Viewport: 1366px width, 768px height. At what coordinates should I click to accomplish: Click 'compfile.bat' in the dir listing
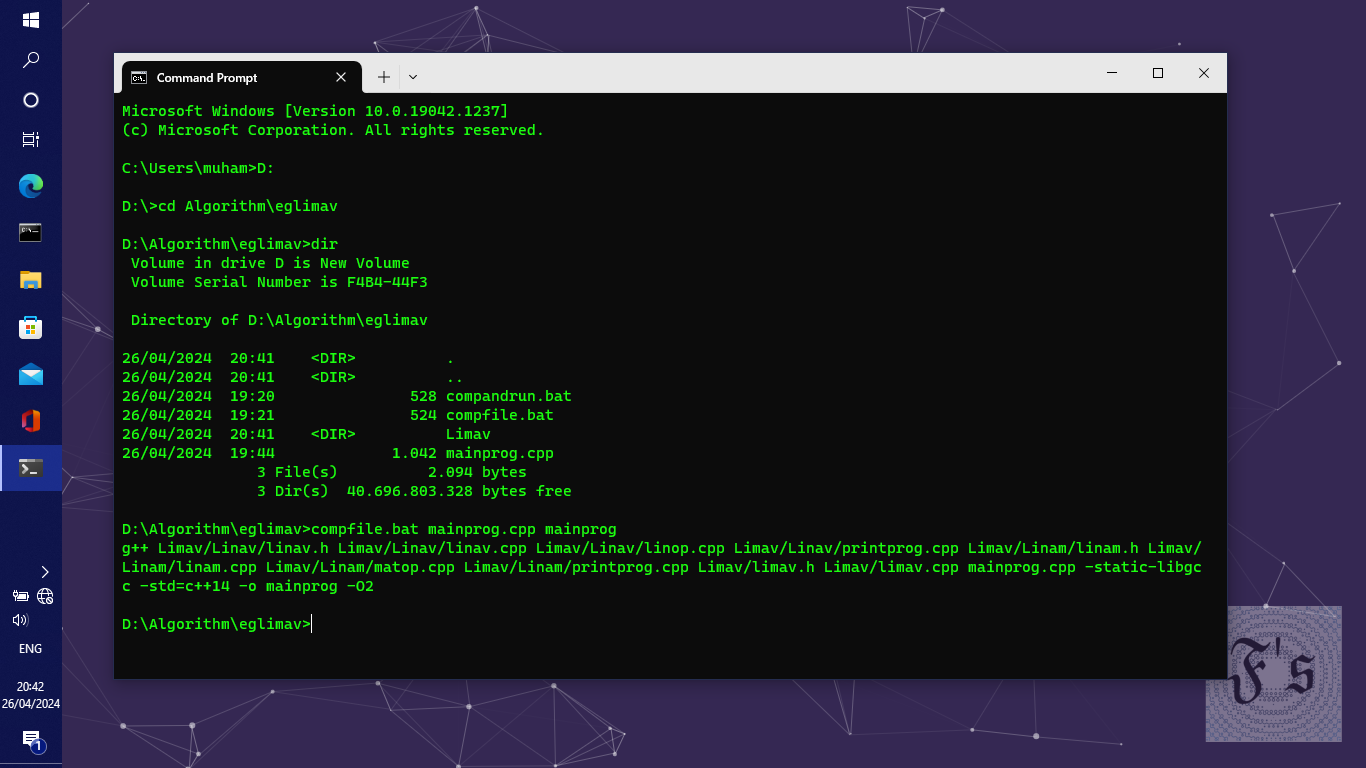[500, 415]
